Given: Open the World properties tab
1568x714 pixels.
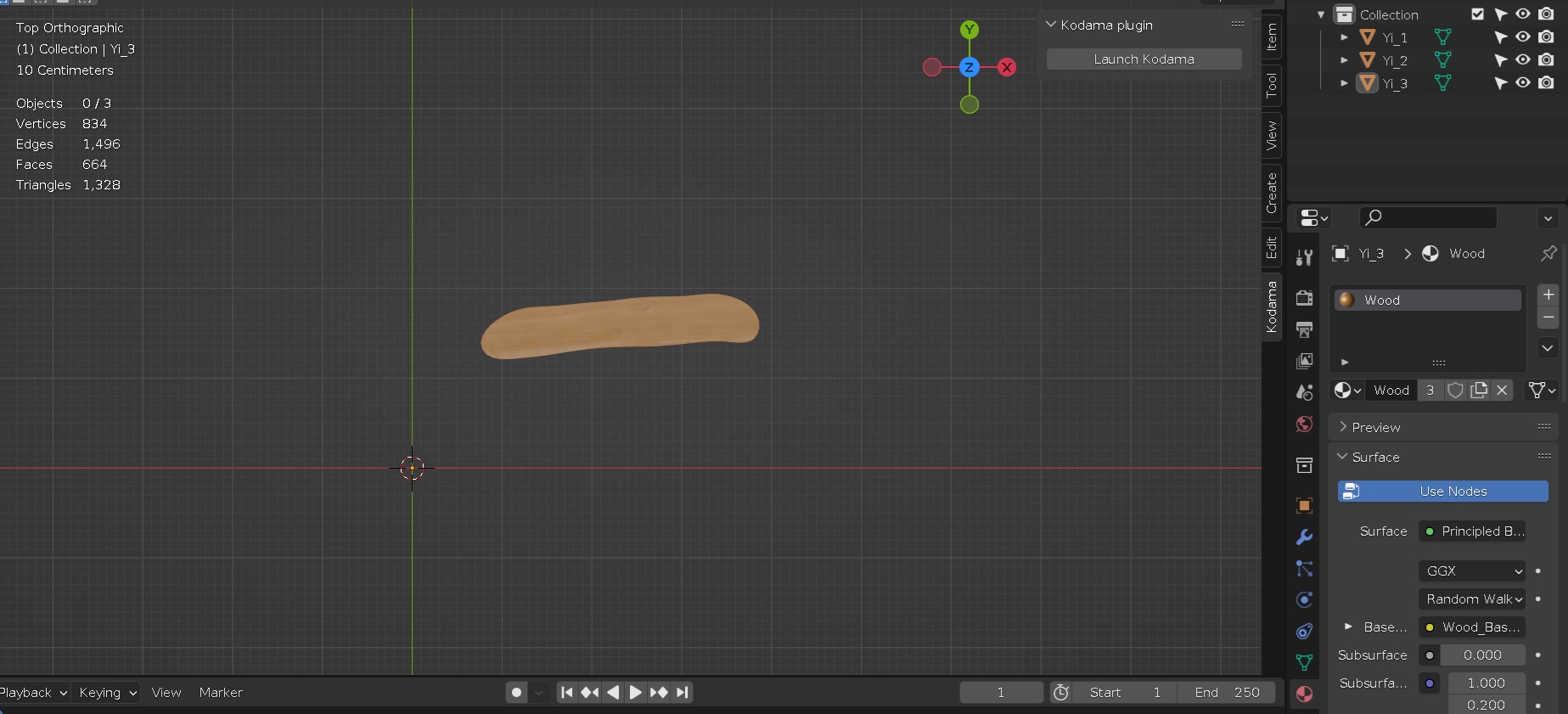Looking at the screenshot, I should 1305,424.
